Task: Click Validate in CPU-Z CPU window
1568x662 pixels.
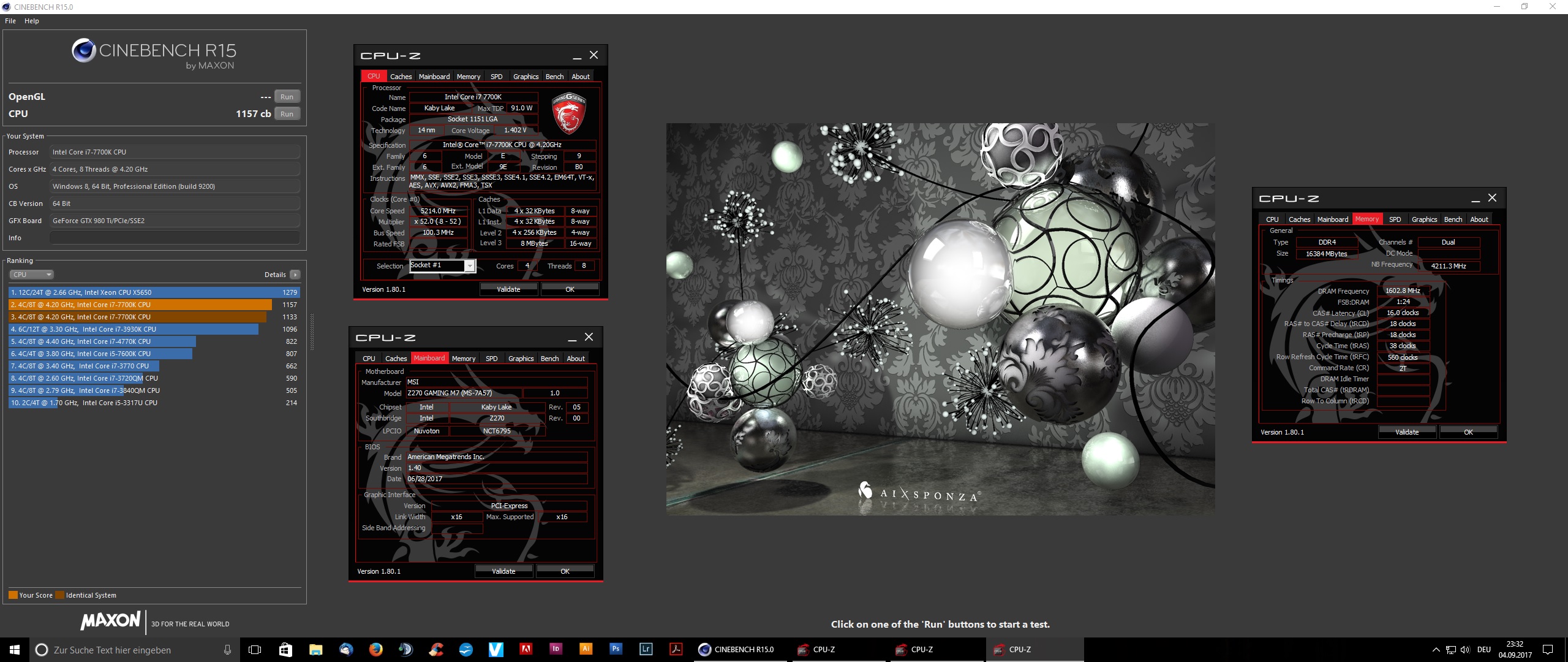Action: (508, 289)
